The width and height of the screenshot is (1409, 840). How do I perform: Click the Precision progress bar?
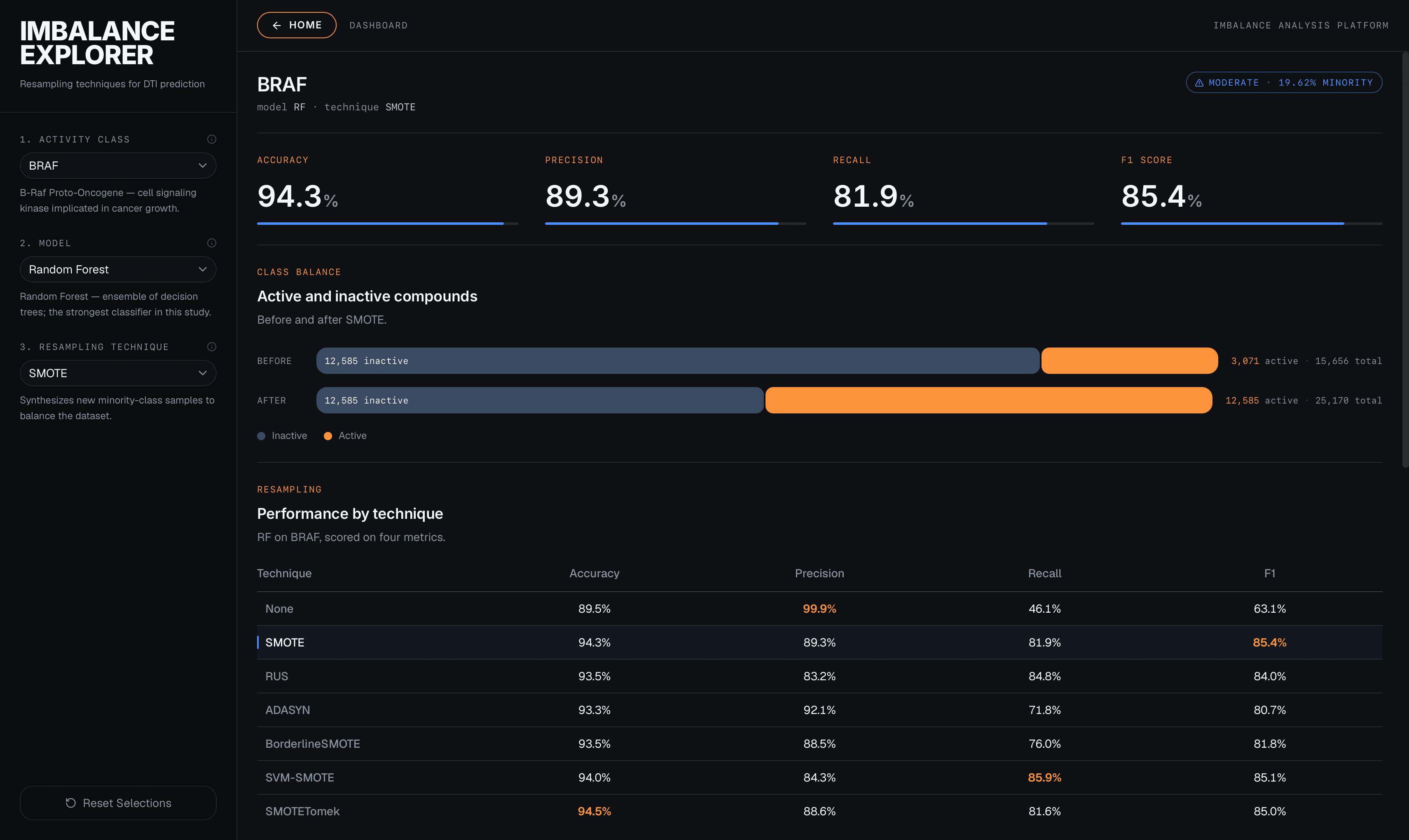675,224
